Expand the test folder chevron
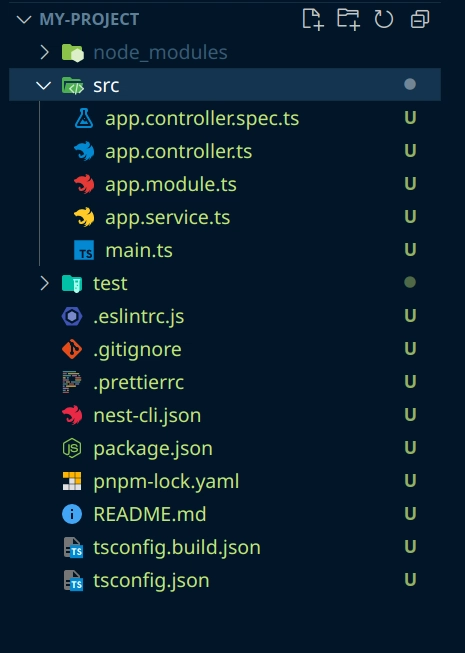465x653 pixels. pos(44,283)
